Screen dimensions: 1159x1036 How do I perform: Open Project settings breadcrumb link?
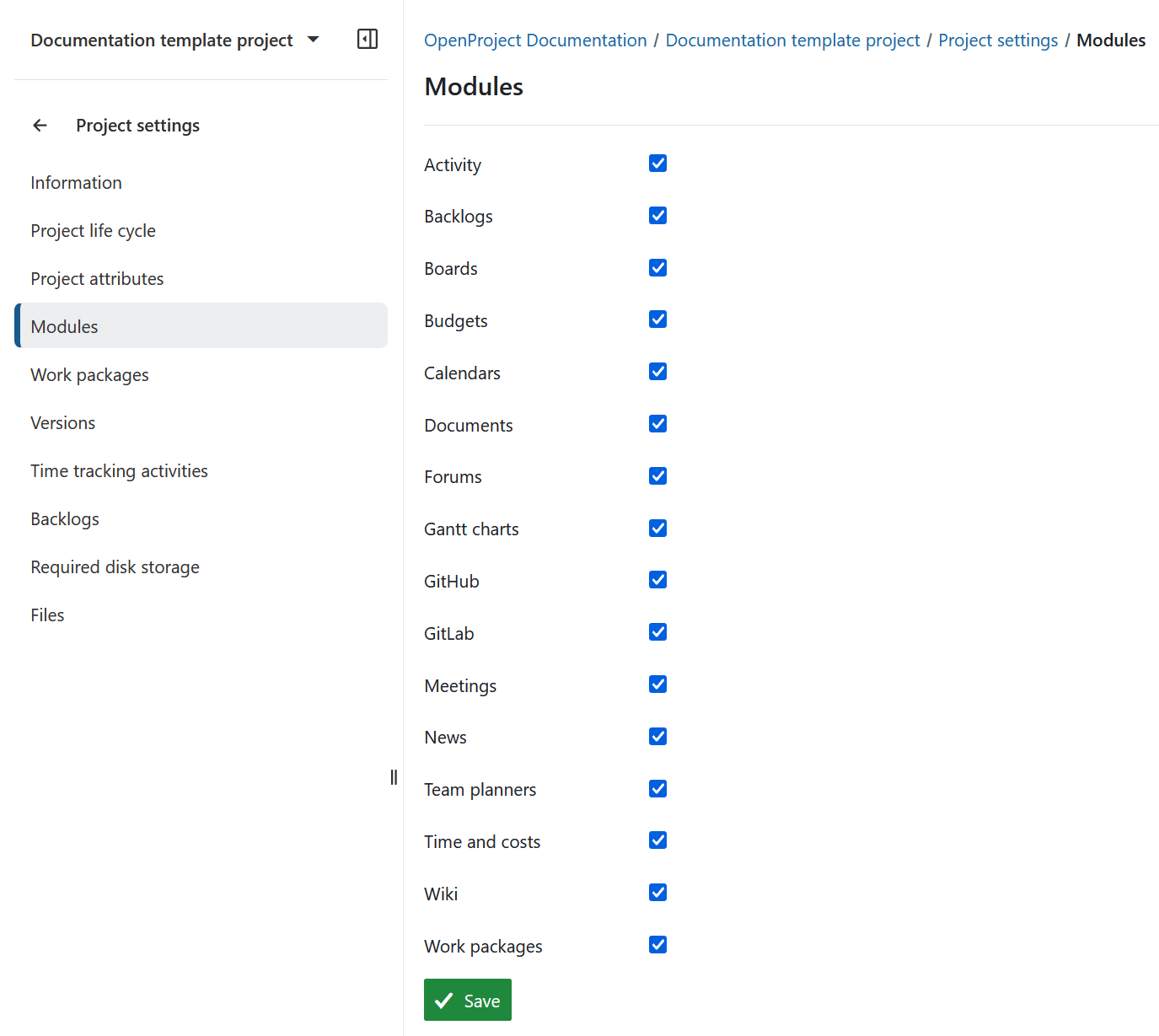(x=998, y=40)
